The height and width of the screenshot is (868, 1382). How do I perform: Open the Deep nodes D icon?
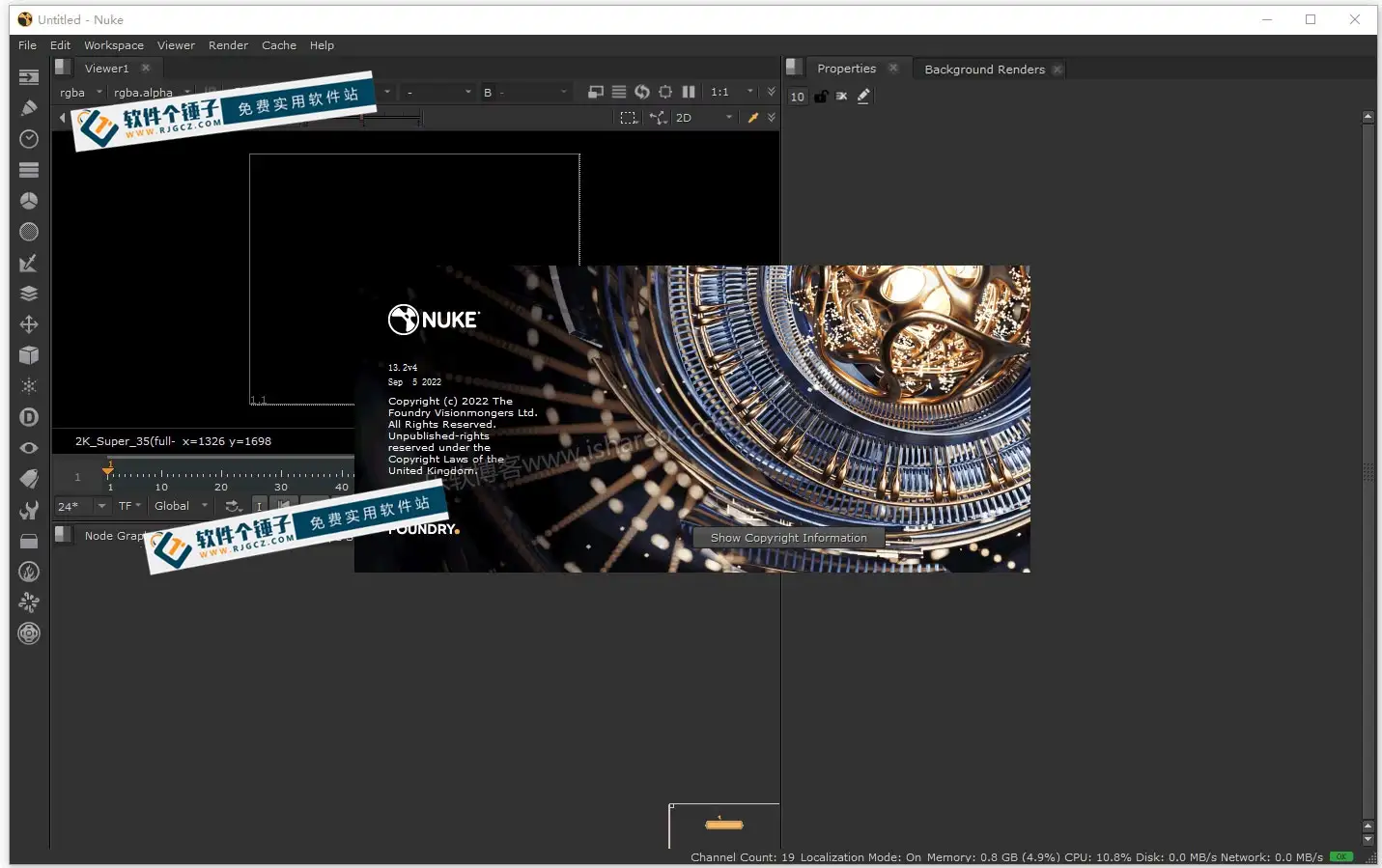pyautogui.click(x=29, y=417)
